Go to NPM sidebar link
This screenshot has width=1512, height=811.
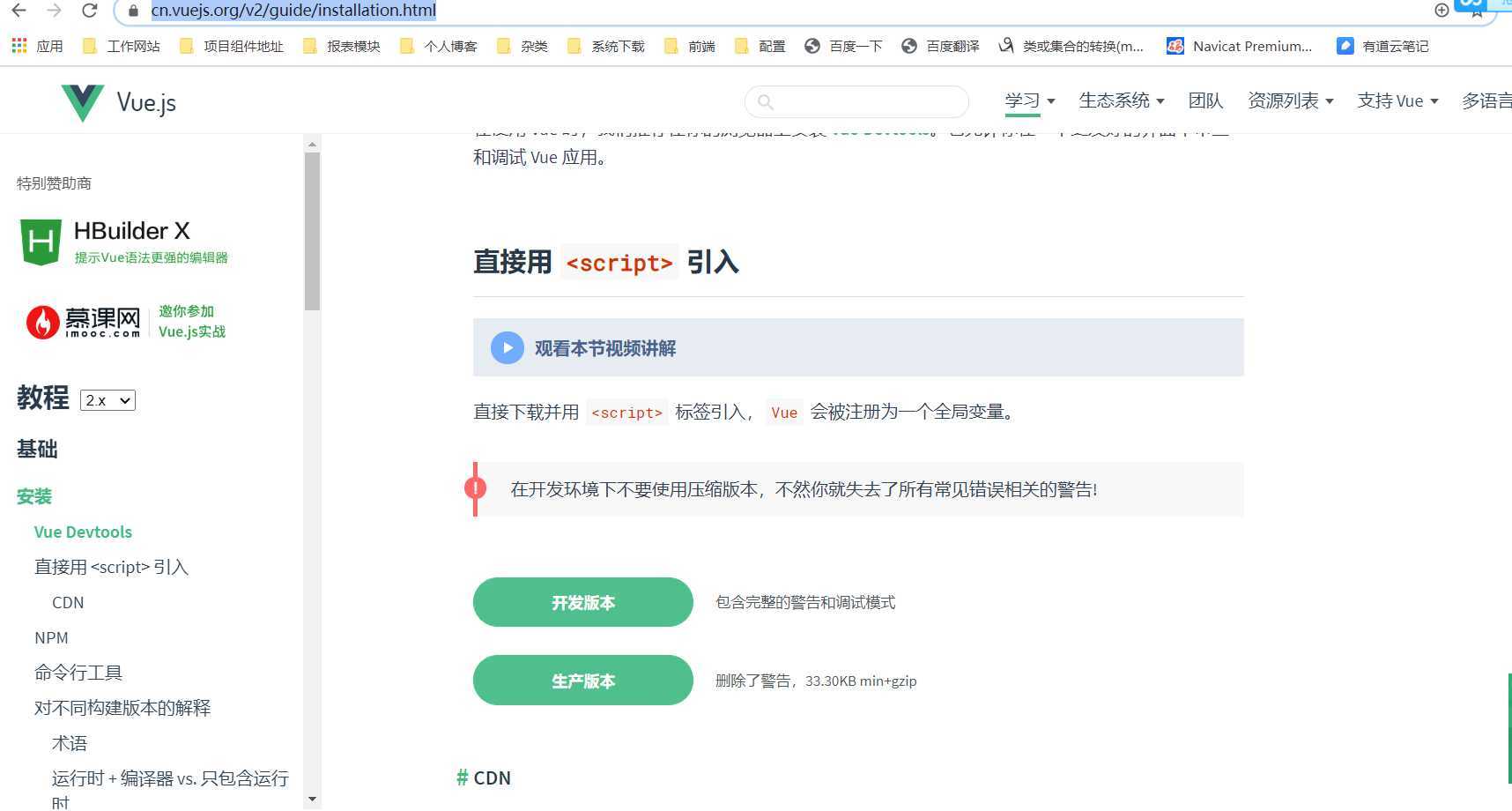pos(51,637)
